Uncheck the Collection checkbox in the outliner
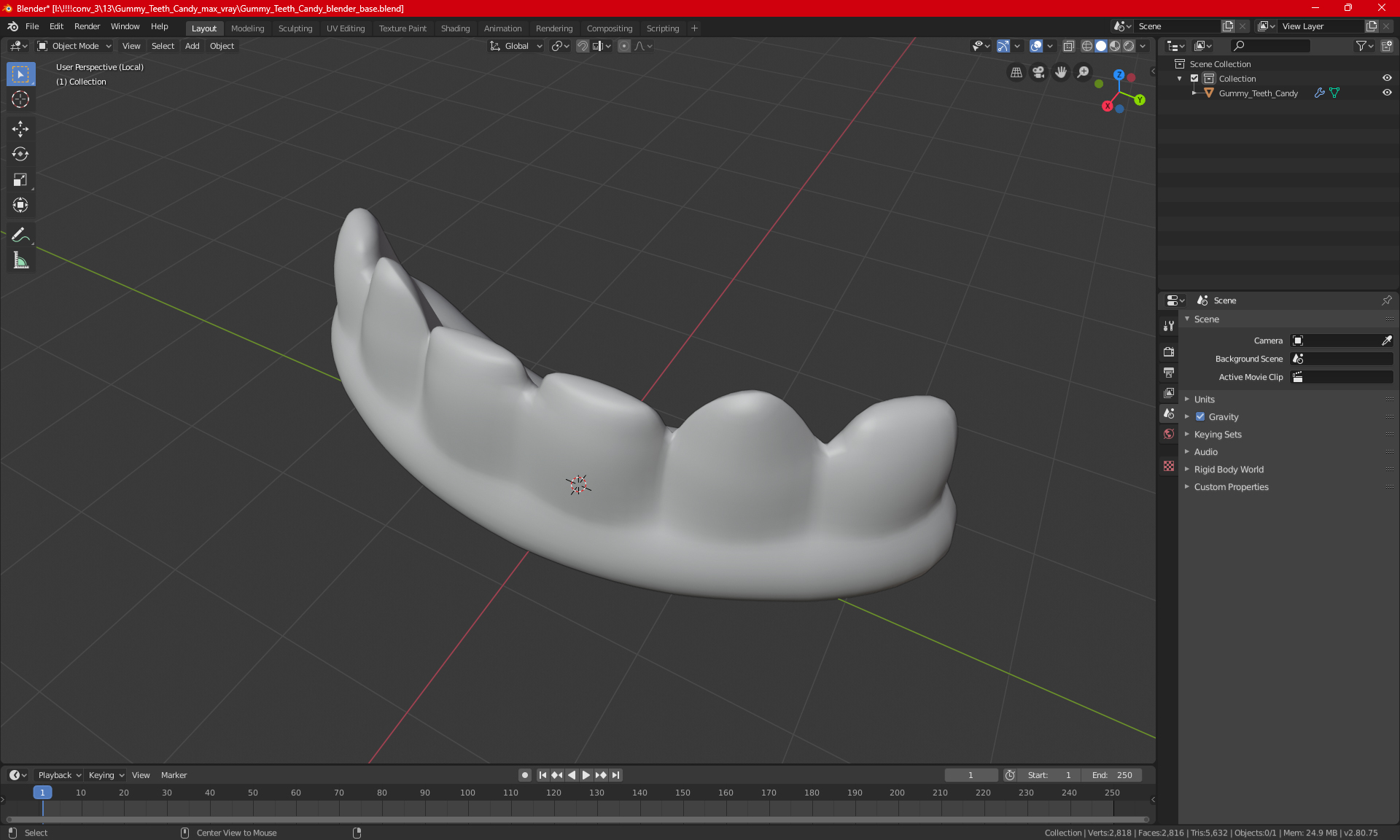This screenshot has height=840, width=1400. tap(1194, 79)
